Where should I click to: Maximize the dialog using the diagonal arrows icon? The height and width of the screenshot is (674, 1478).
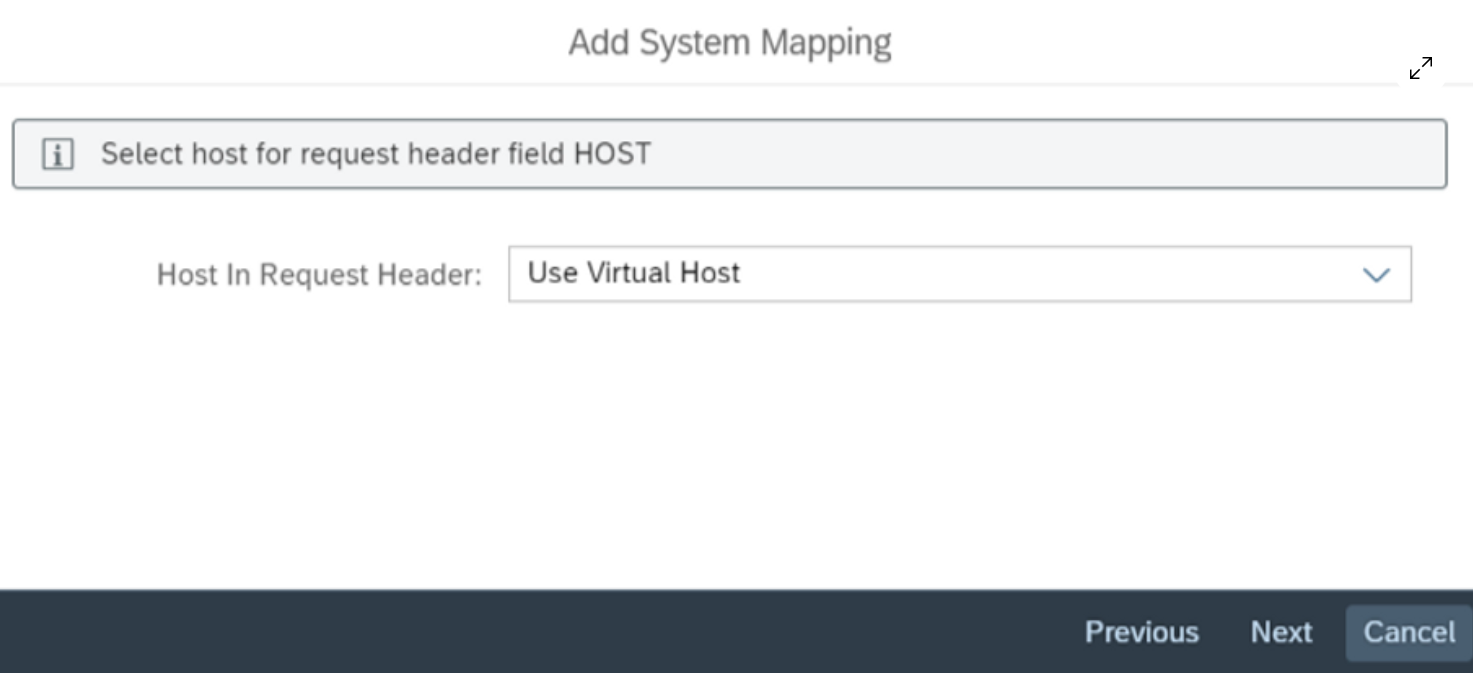pyautogui.click(x=1421, y=68)
